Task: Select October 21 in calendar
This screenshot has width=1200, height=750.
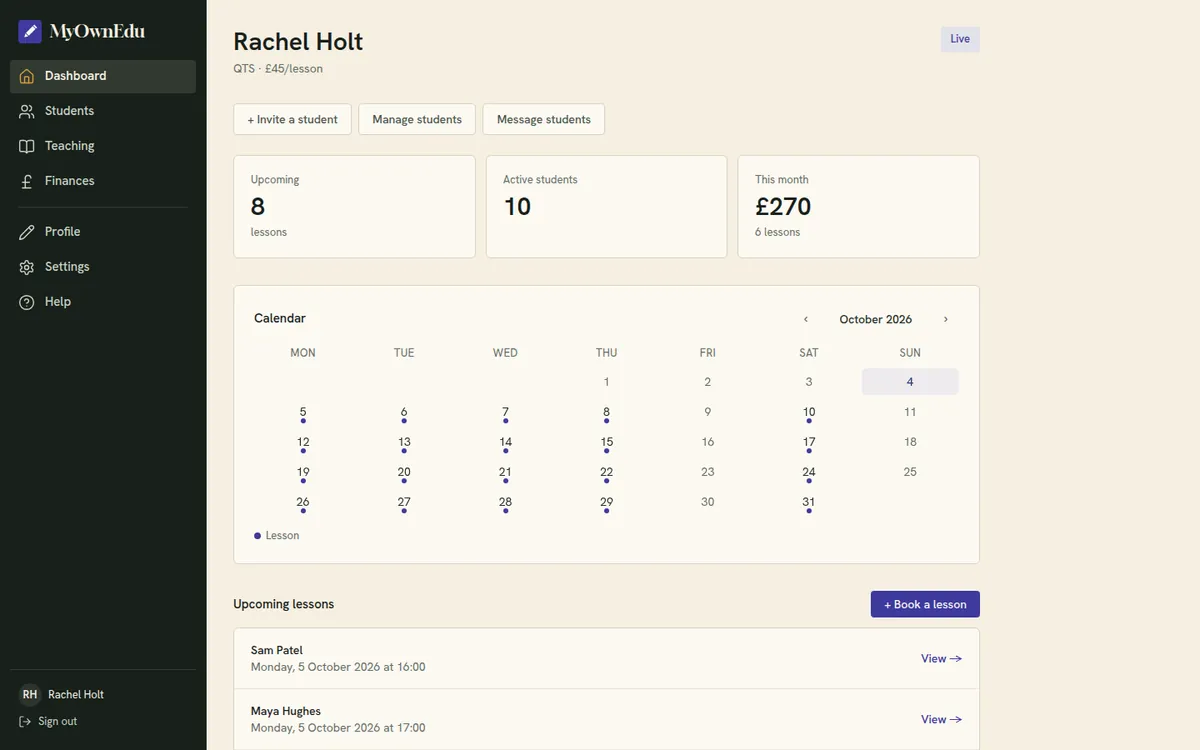Action: click(505, 472)
